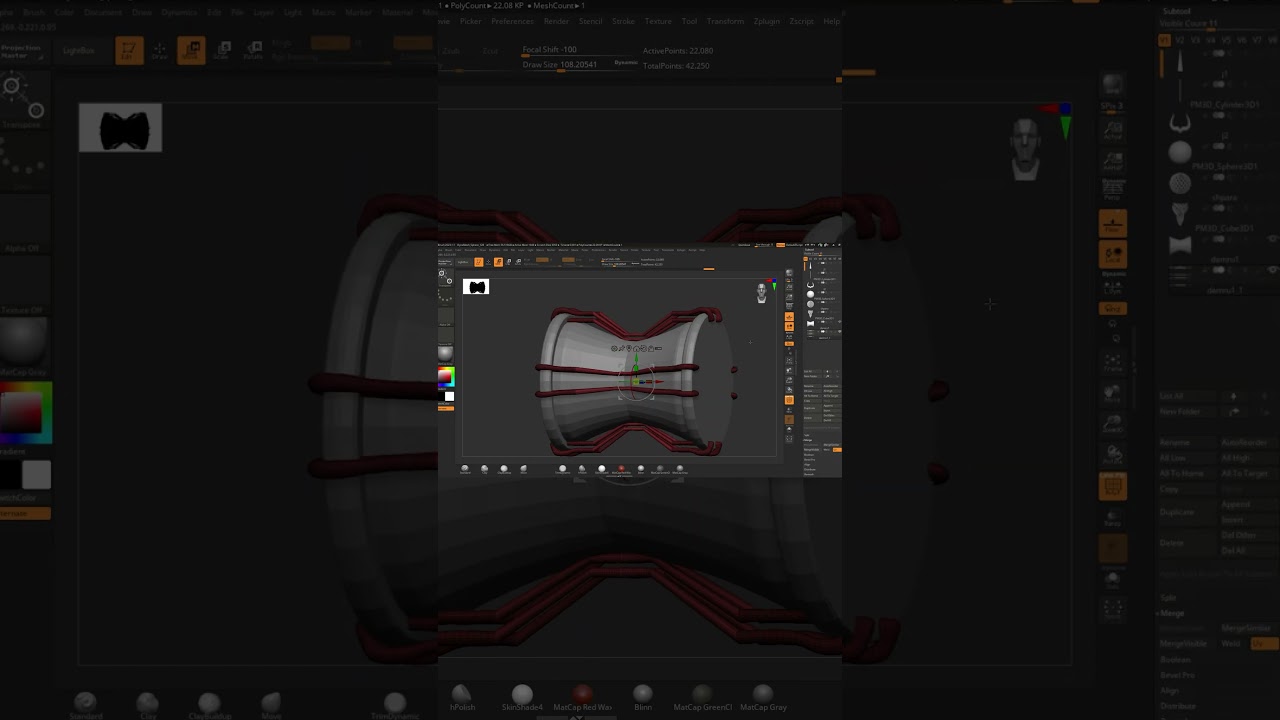Choose the ClayBuildup brush

click(209, 705)
